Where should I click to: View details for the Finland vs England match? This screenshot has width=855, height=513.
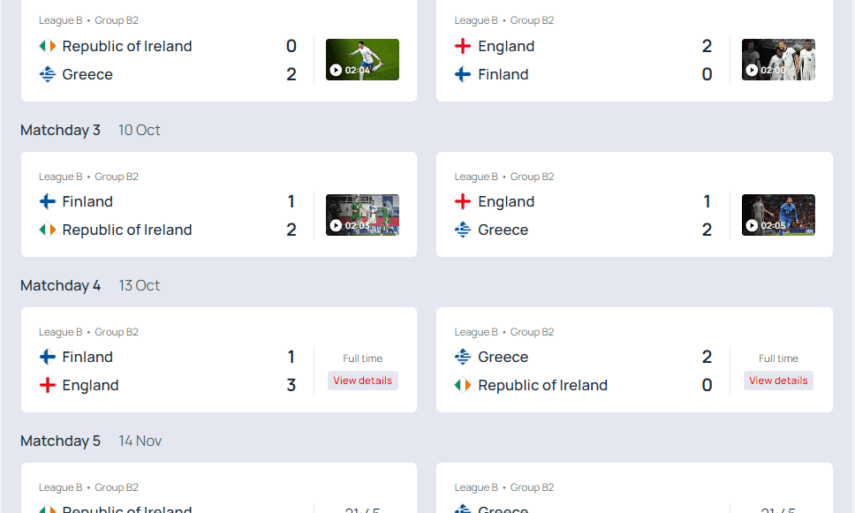[x=362, y=380]
